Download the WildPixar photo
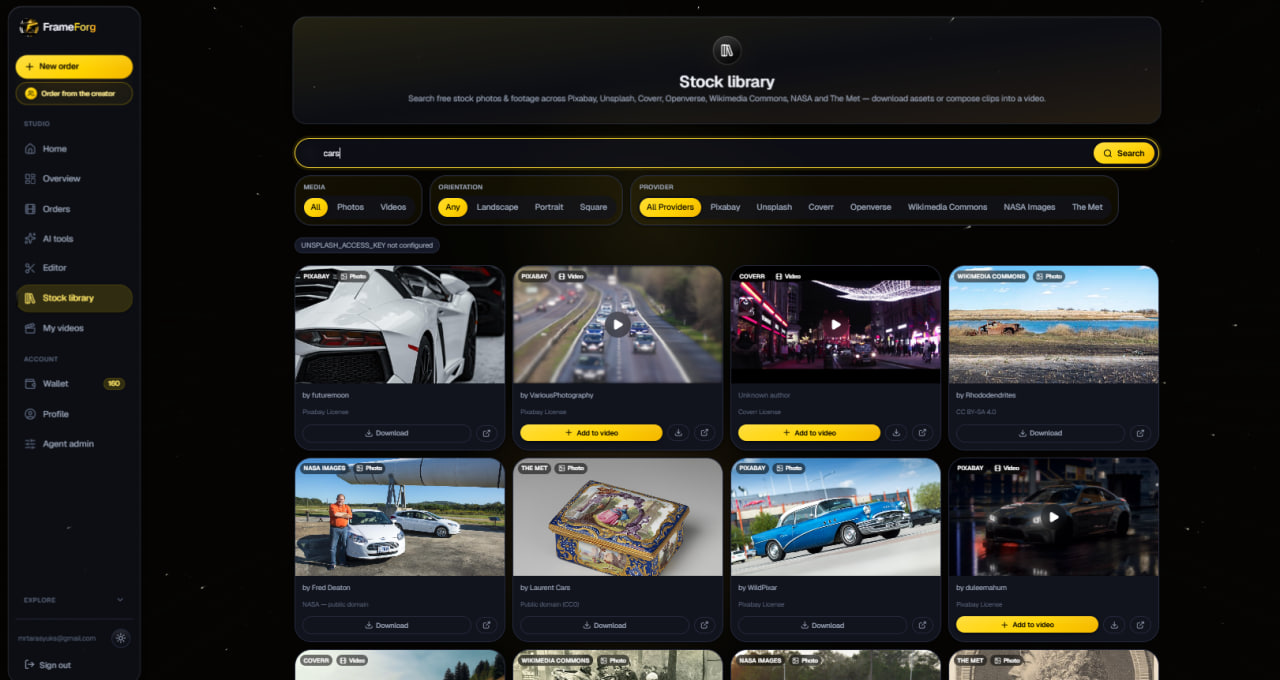The width and height of the screenshot is (1280, 680). (822, 625)
